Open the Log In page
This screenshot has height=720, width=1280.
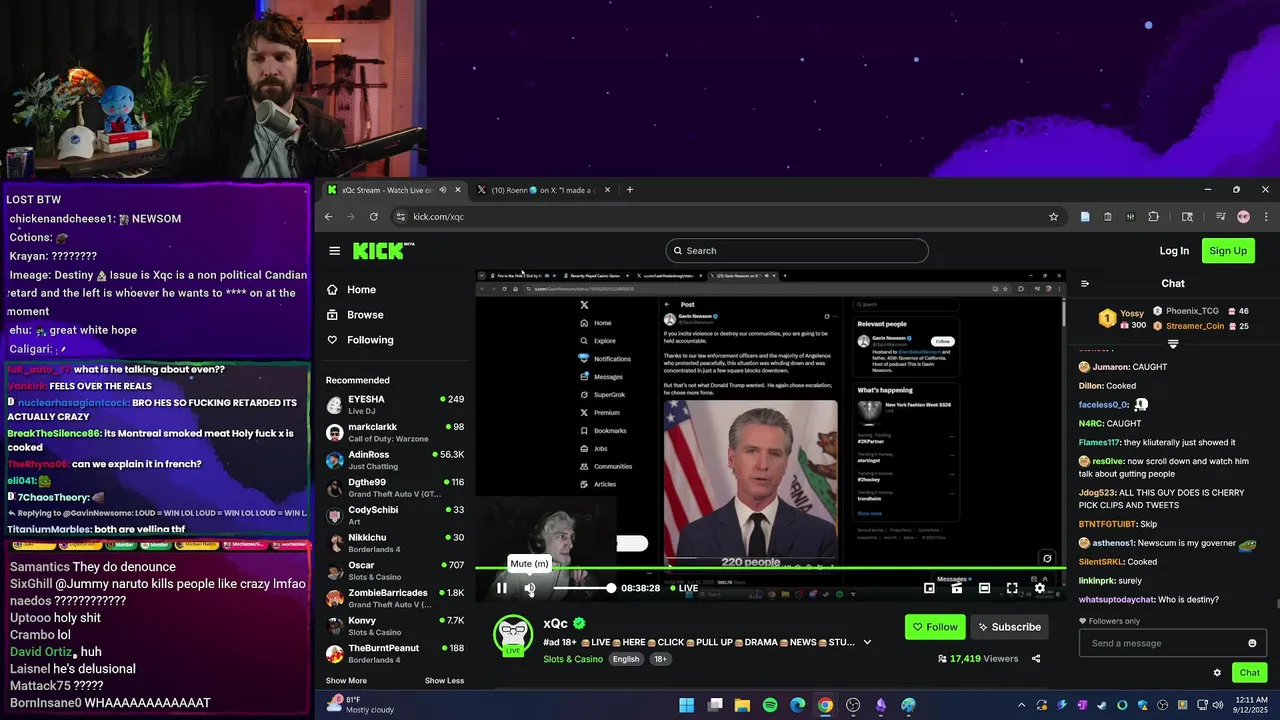pos(1174,251)
